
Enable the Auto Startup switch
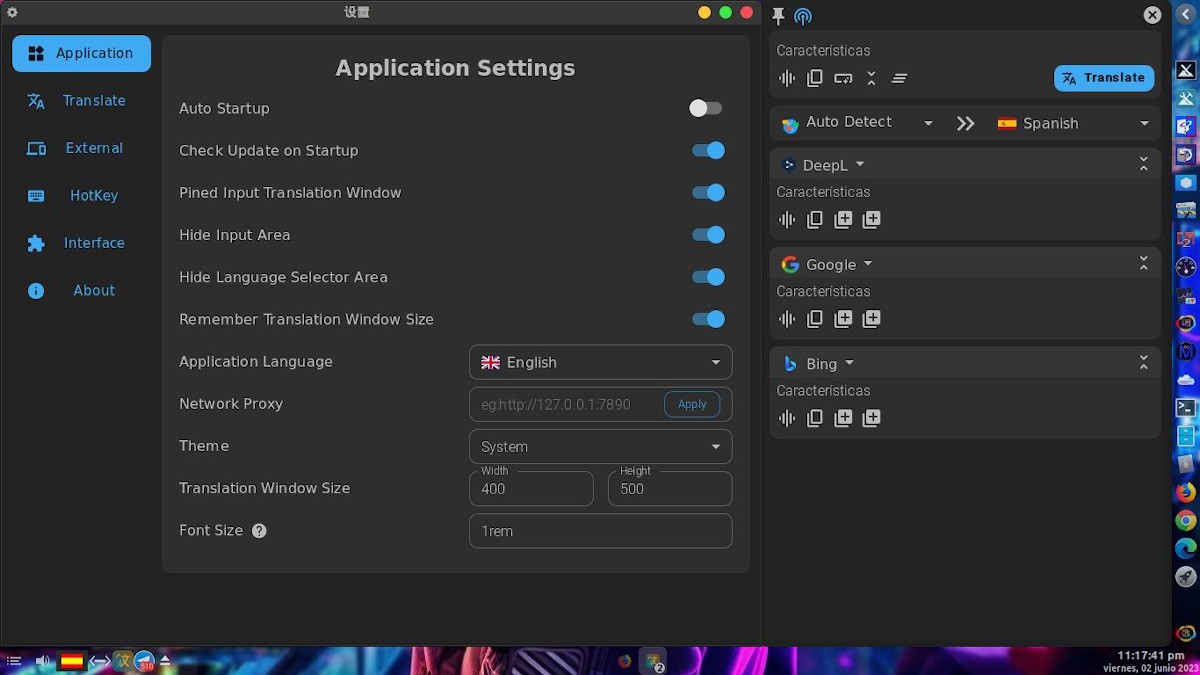706,108
